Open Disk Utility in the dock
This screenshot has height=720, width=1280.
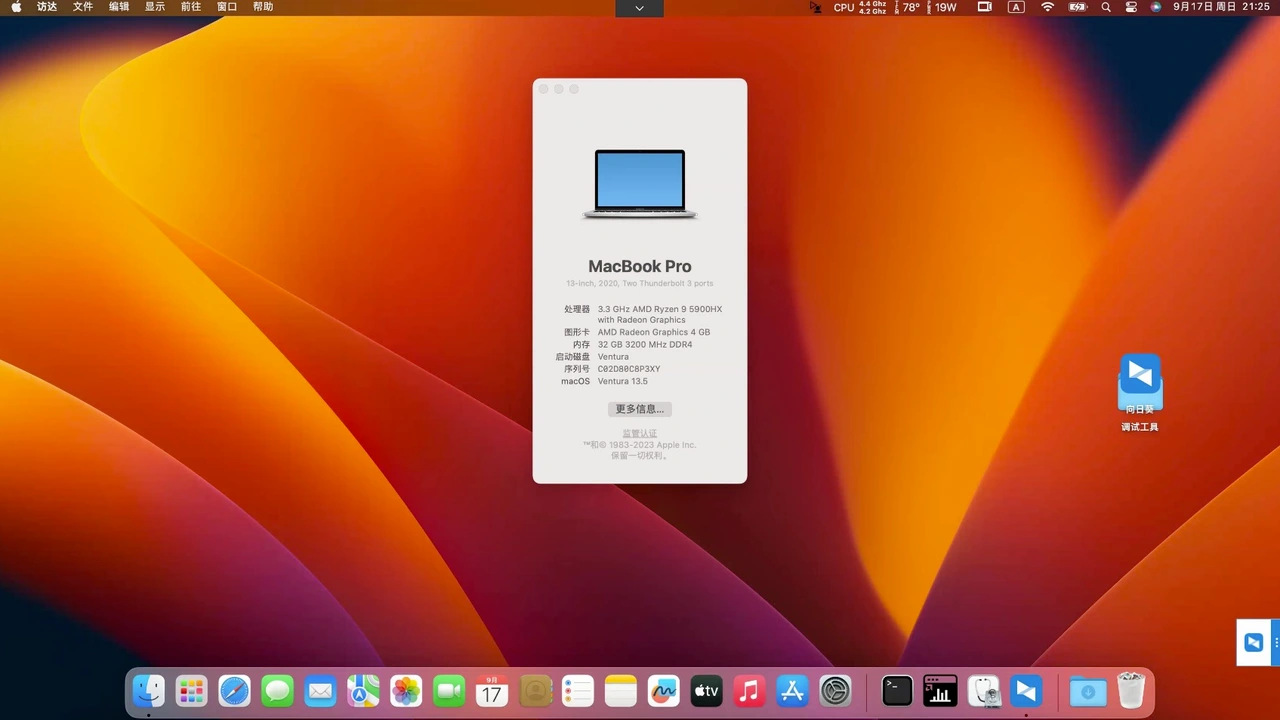(x=984, y=691)
